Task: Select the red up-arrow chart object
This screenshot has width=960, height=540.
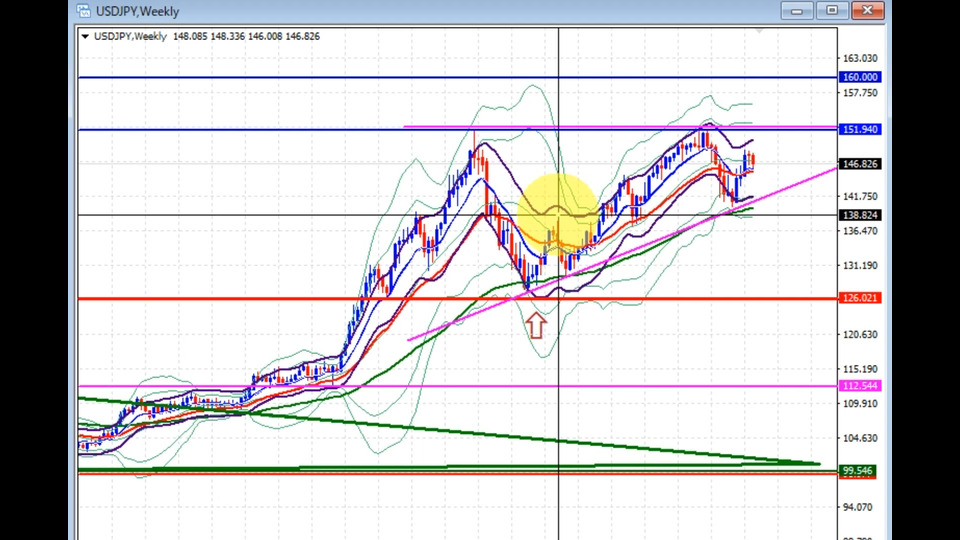Action: 536,325
